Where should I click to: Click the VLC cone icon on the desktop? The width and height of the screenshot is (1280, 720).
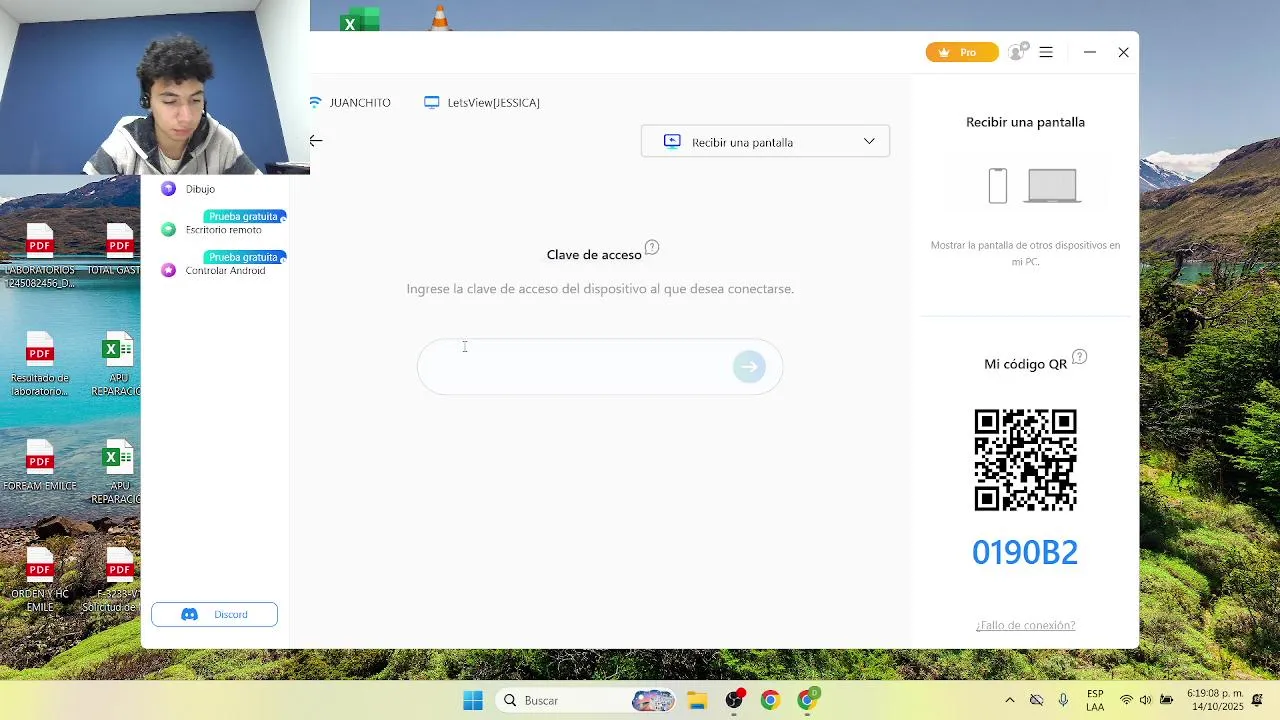pyautogui.click(x=439, y=17)
